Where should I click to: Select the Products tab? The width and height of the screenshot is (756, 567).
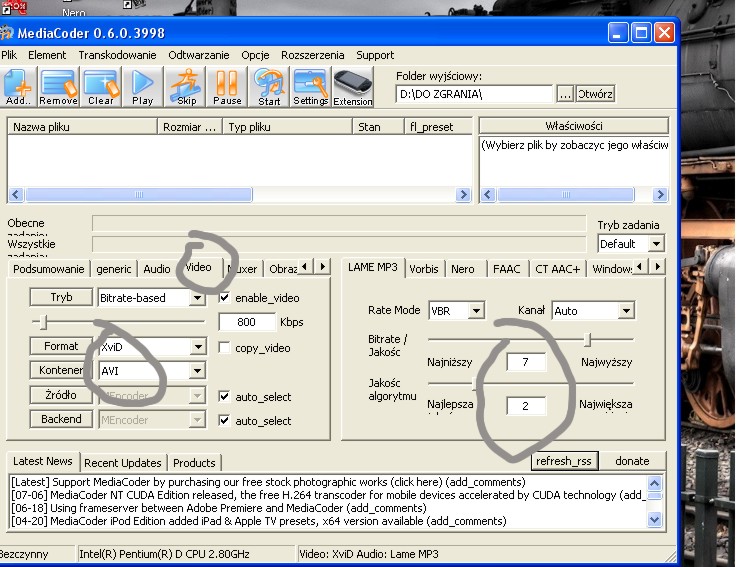click(194, 463)
